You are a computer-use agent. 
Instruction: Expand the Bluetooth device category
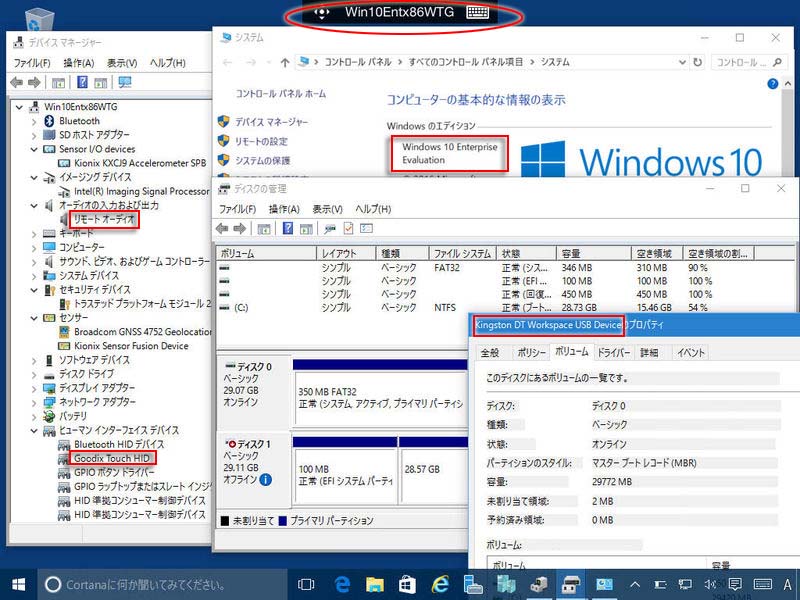coord(34,121)
